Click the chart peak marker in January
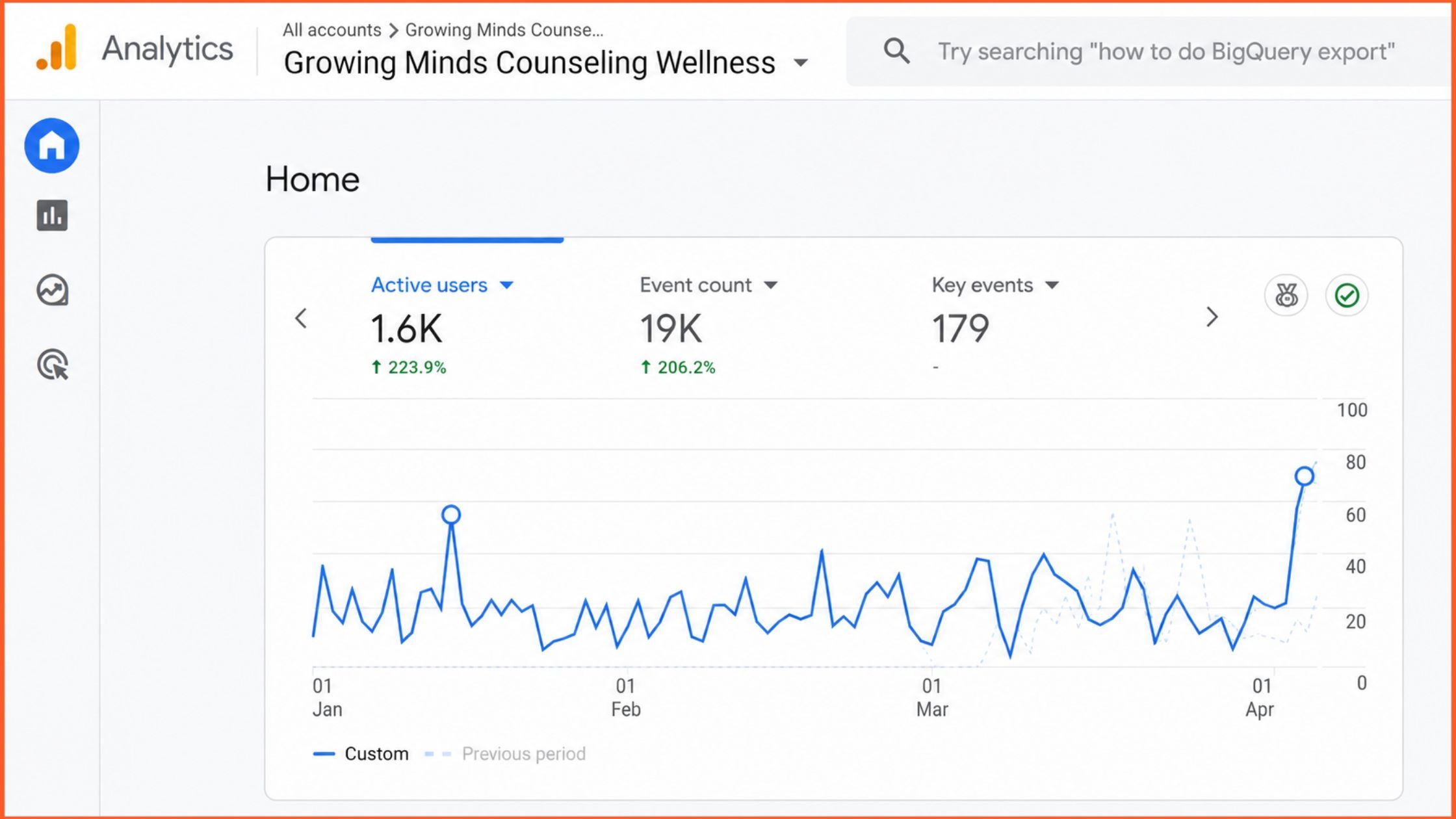Screen dimensions: 1456x819 point(451,515)
